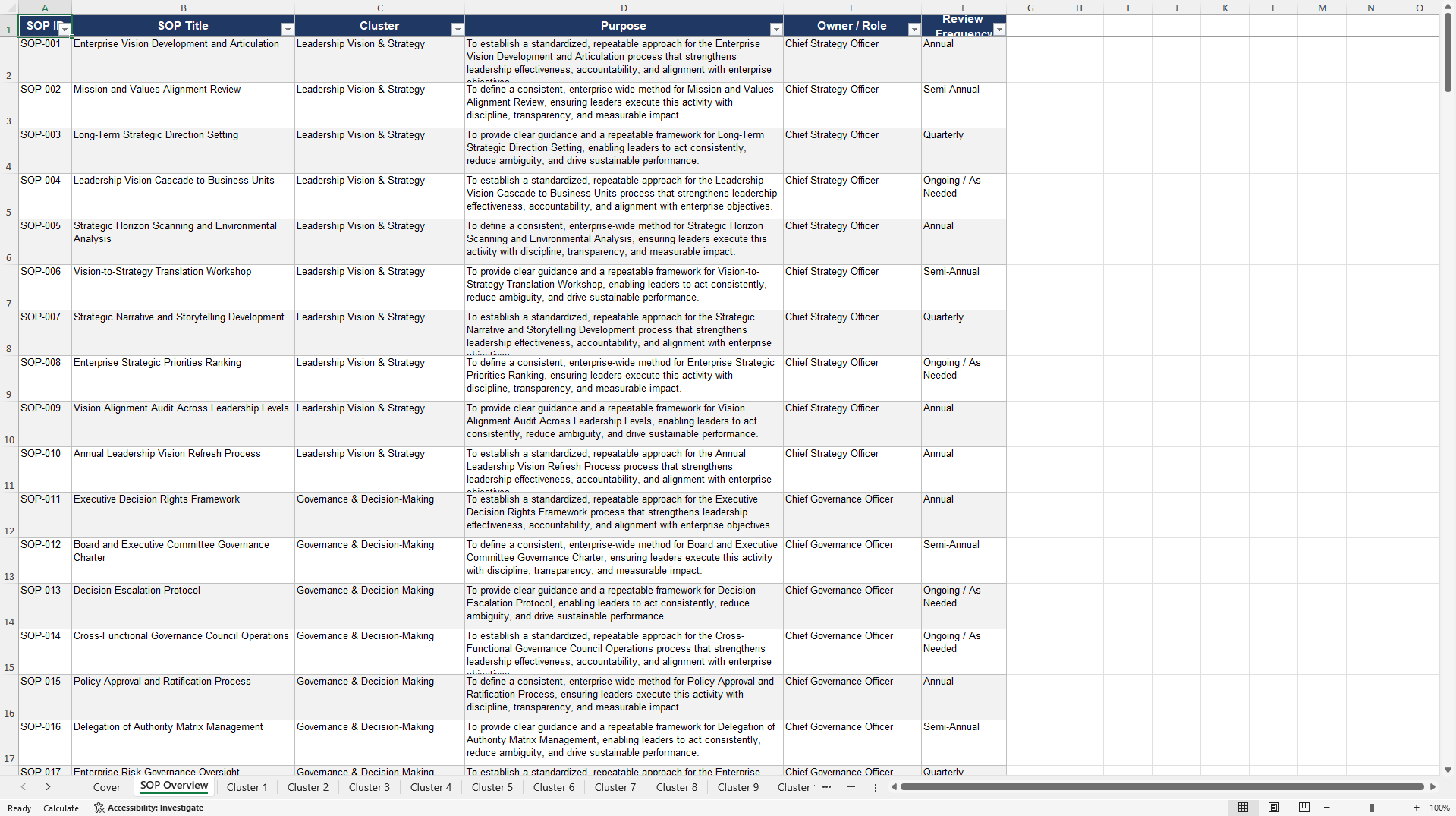
Task: Open the Owner / Role filter dropdown
Action: point(914,29)
